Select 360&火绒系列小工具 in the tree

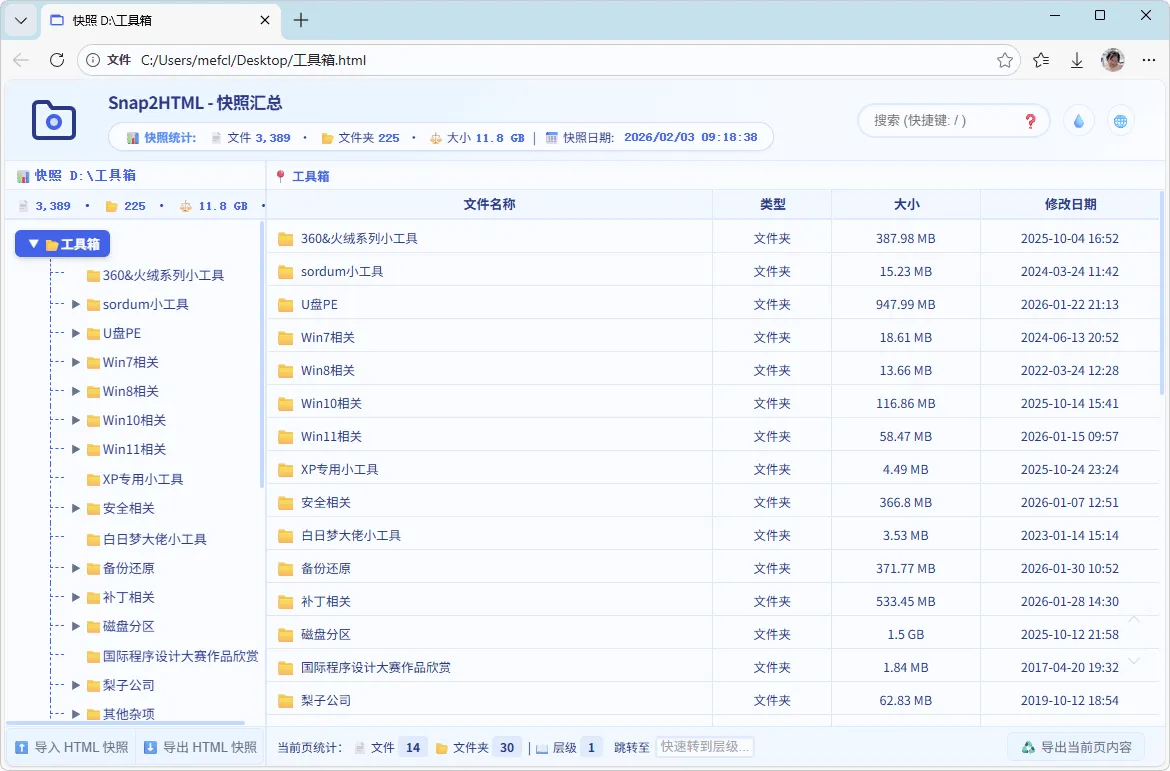tap(155, 275)
